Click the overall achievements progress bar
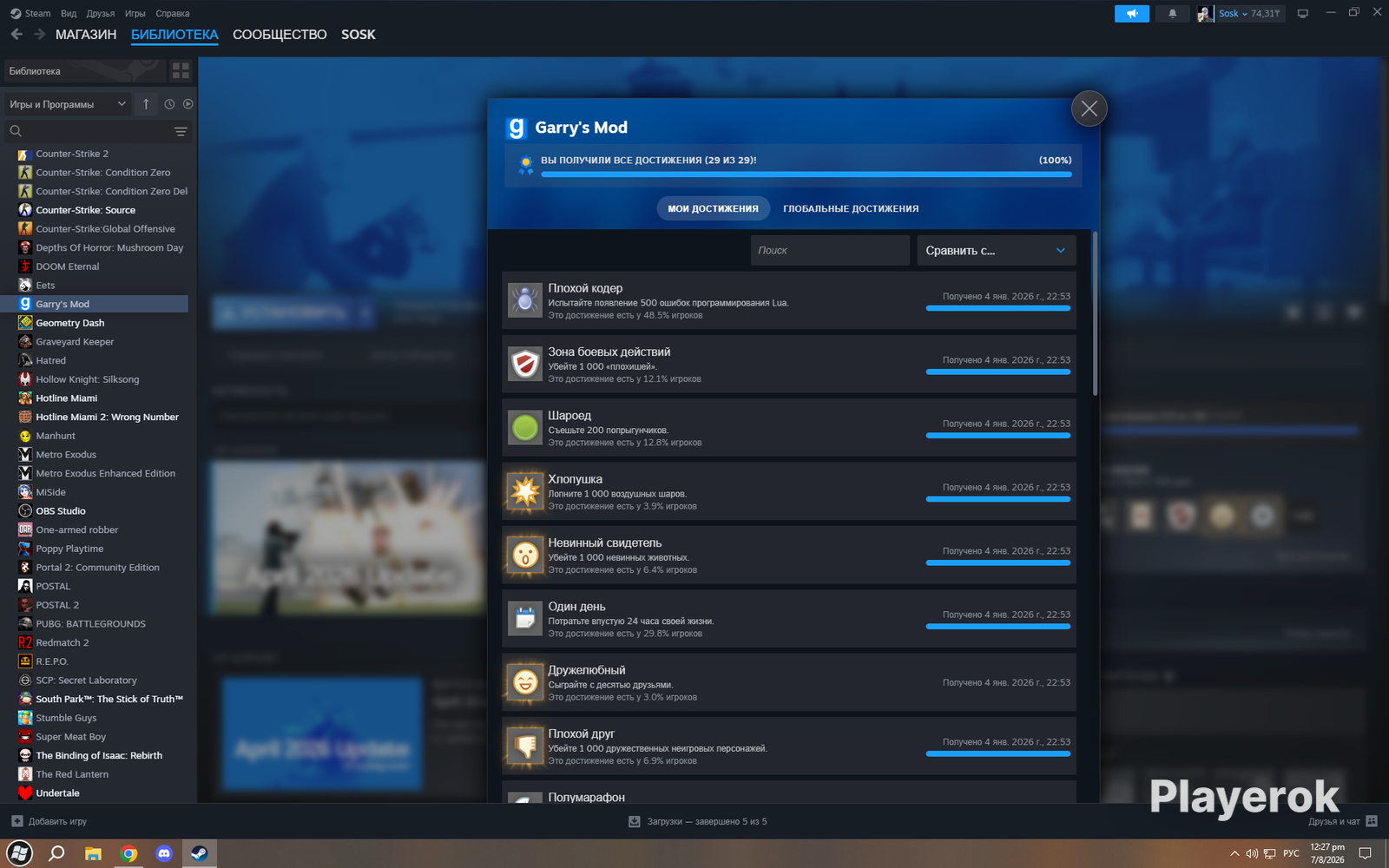Image resolution: width=1389 pixels, height=868 pixels. pos(806,174)
